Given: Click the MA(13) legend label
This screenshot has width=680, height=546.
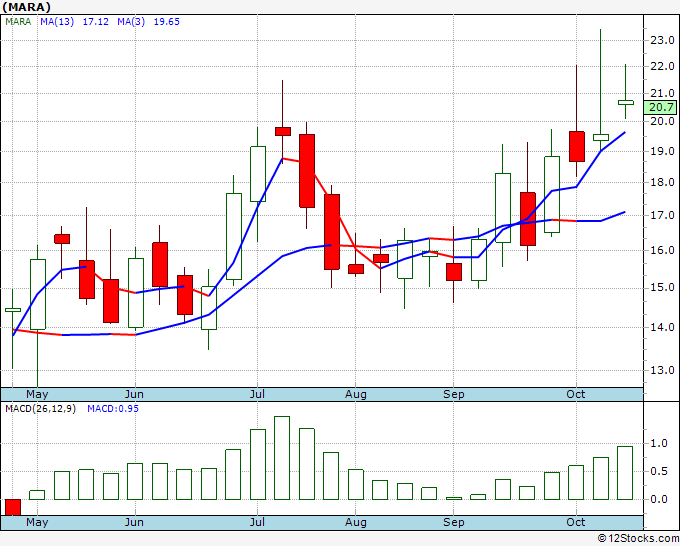Looking at the screenshot, I should [x=57, y=22].
